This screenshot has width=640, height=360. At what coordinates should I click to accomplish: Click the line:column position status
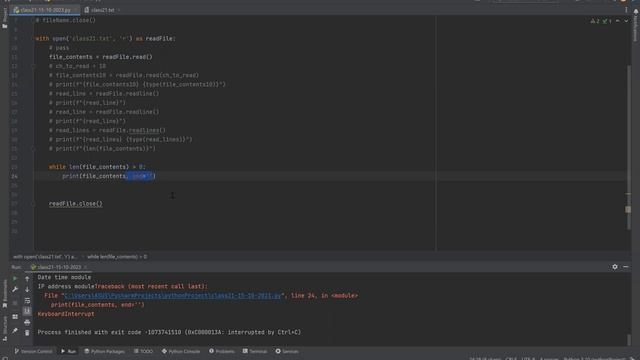click(x=484, y=358)
